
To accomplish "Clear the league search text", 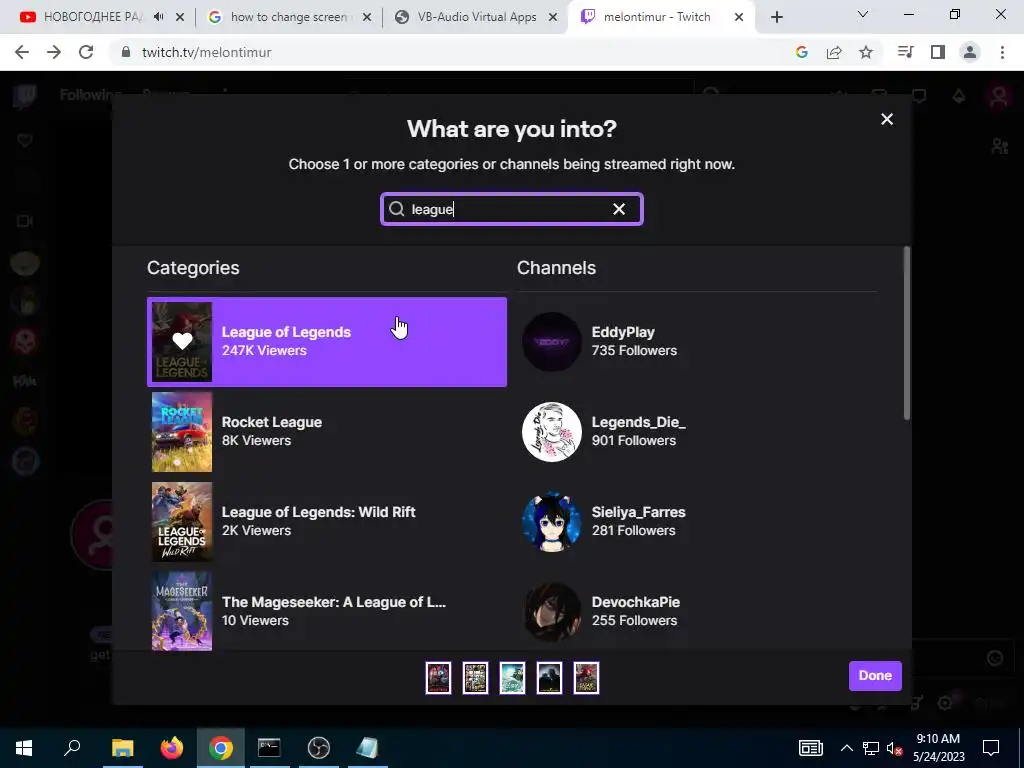I will pos(618,209).
